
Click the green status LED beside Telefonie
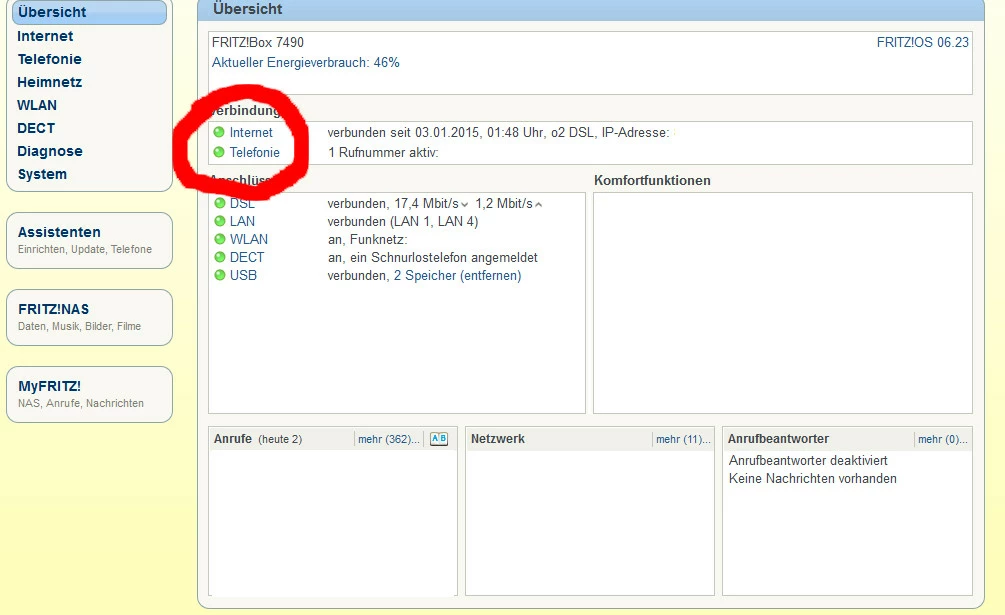[219, 152]
